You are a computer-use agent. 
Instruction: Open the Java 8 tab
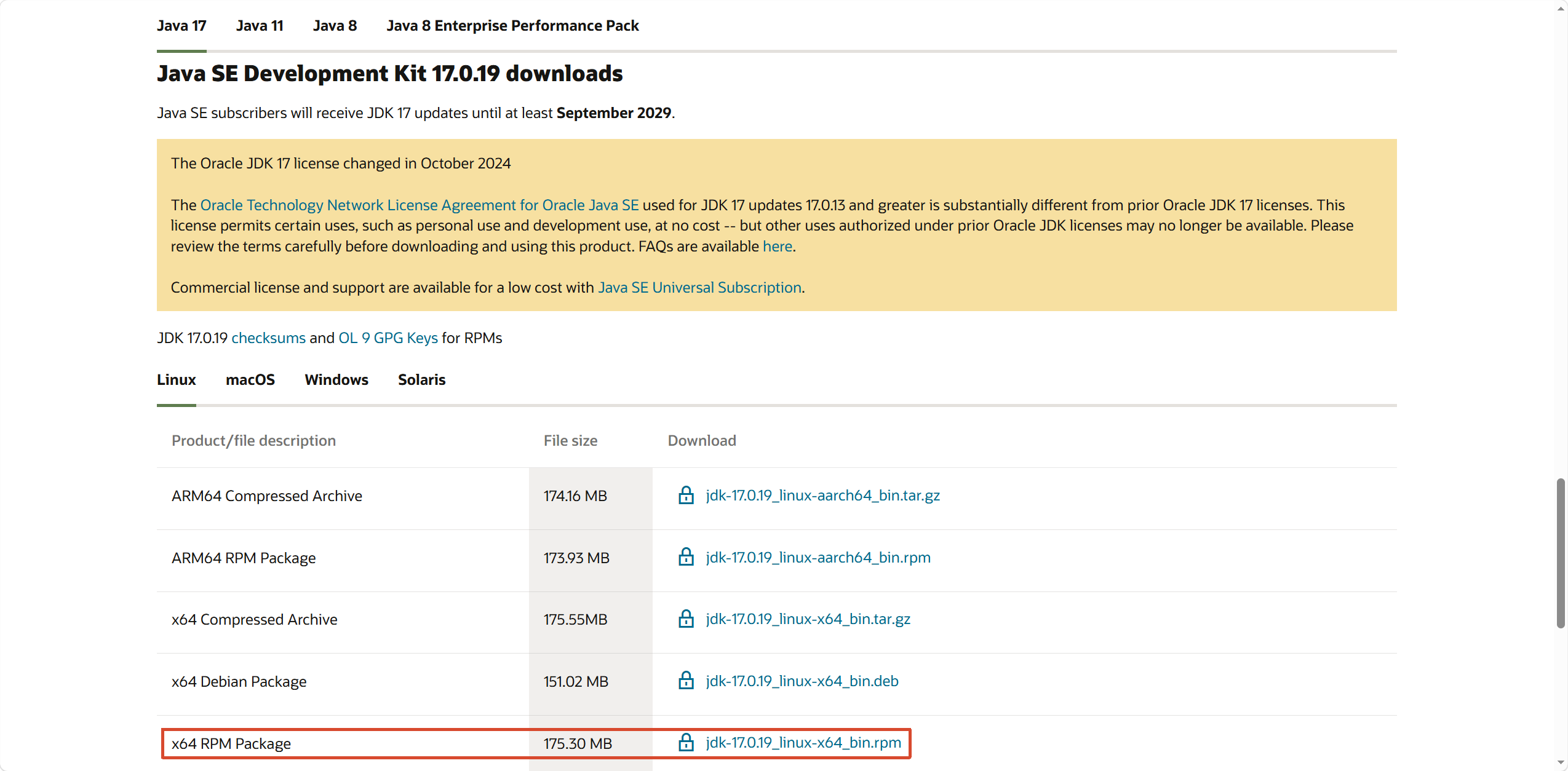point(335,26)
